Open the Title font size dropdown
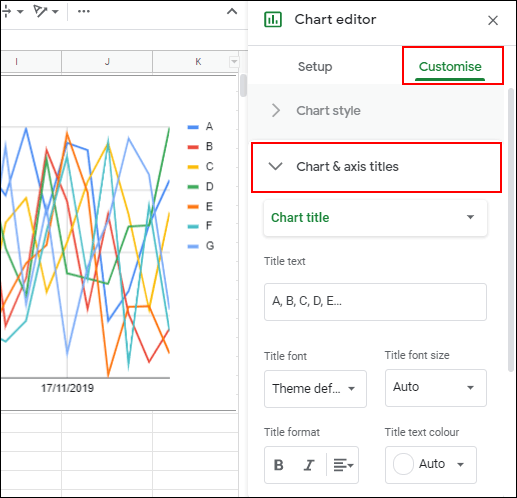517x498 pixels. tap(436, 387)
